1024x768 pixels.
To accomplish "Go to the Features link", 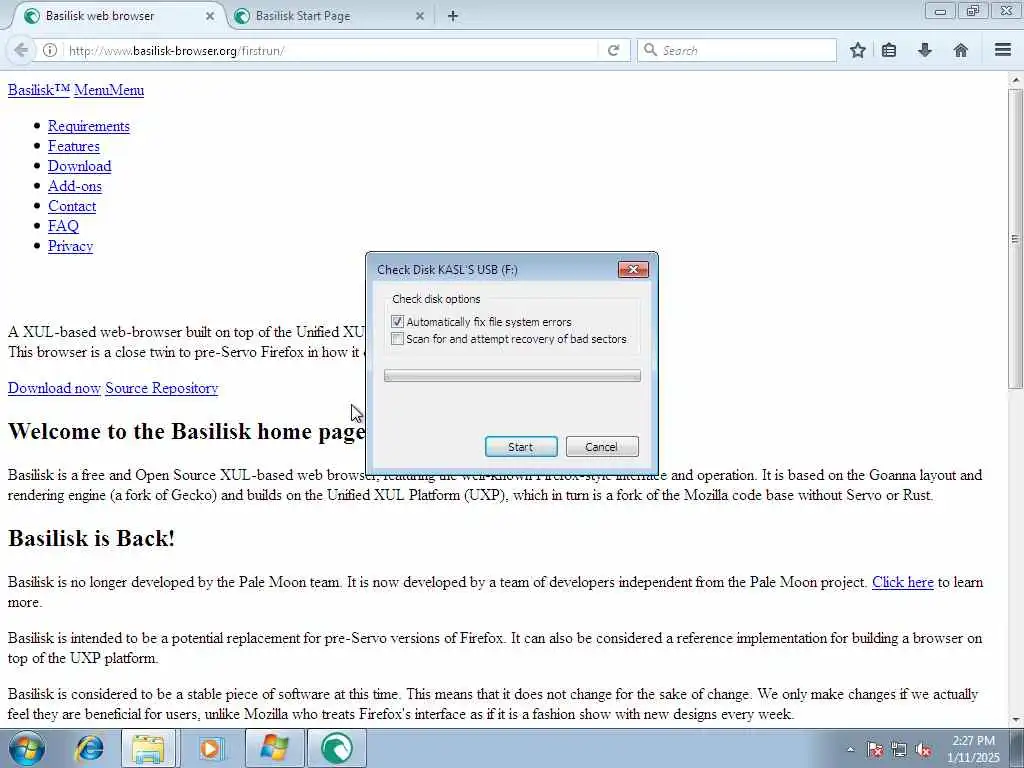I will point(74,146).
